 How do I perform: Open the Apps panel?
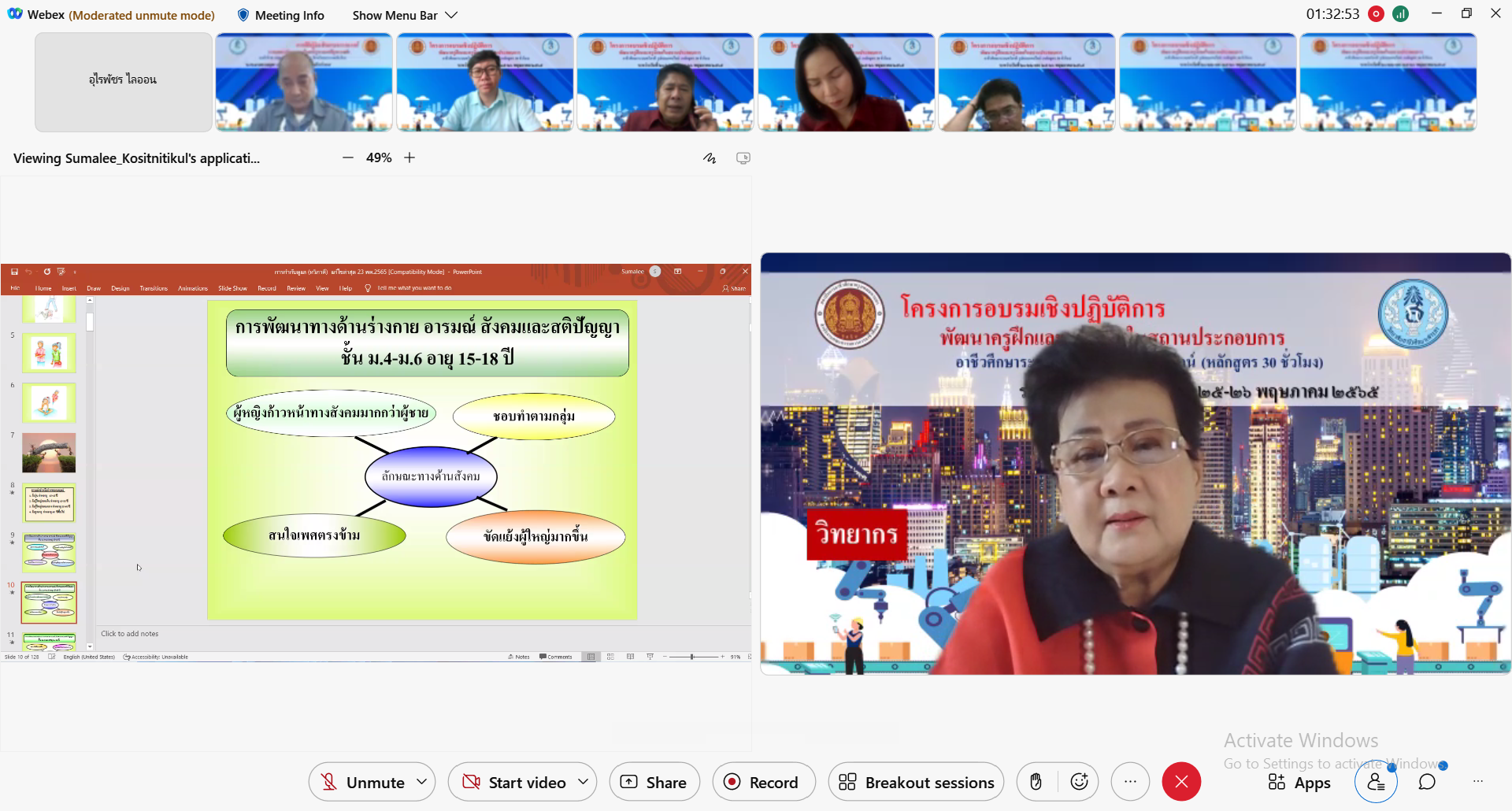[1299, 782]
